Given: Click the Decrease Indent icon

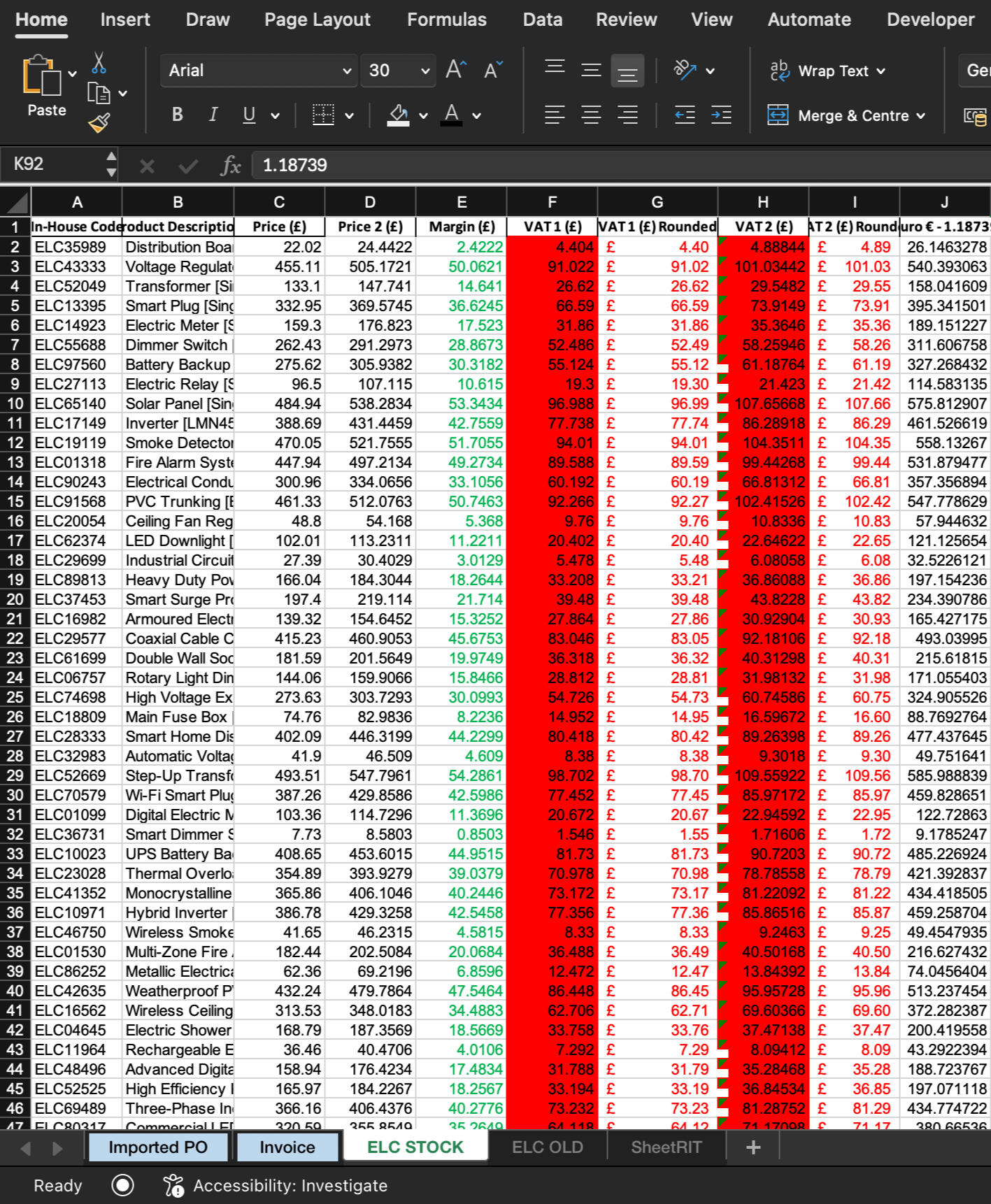Looking at the screenshot, I should click(685, 115).
